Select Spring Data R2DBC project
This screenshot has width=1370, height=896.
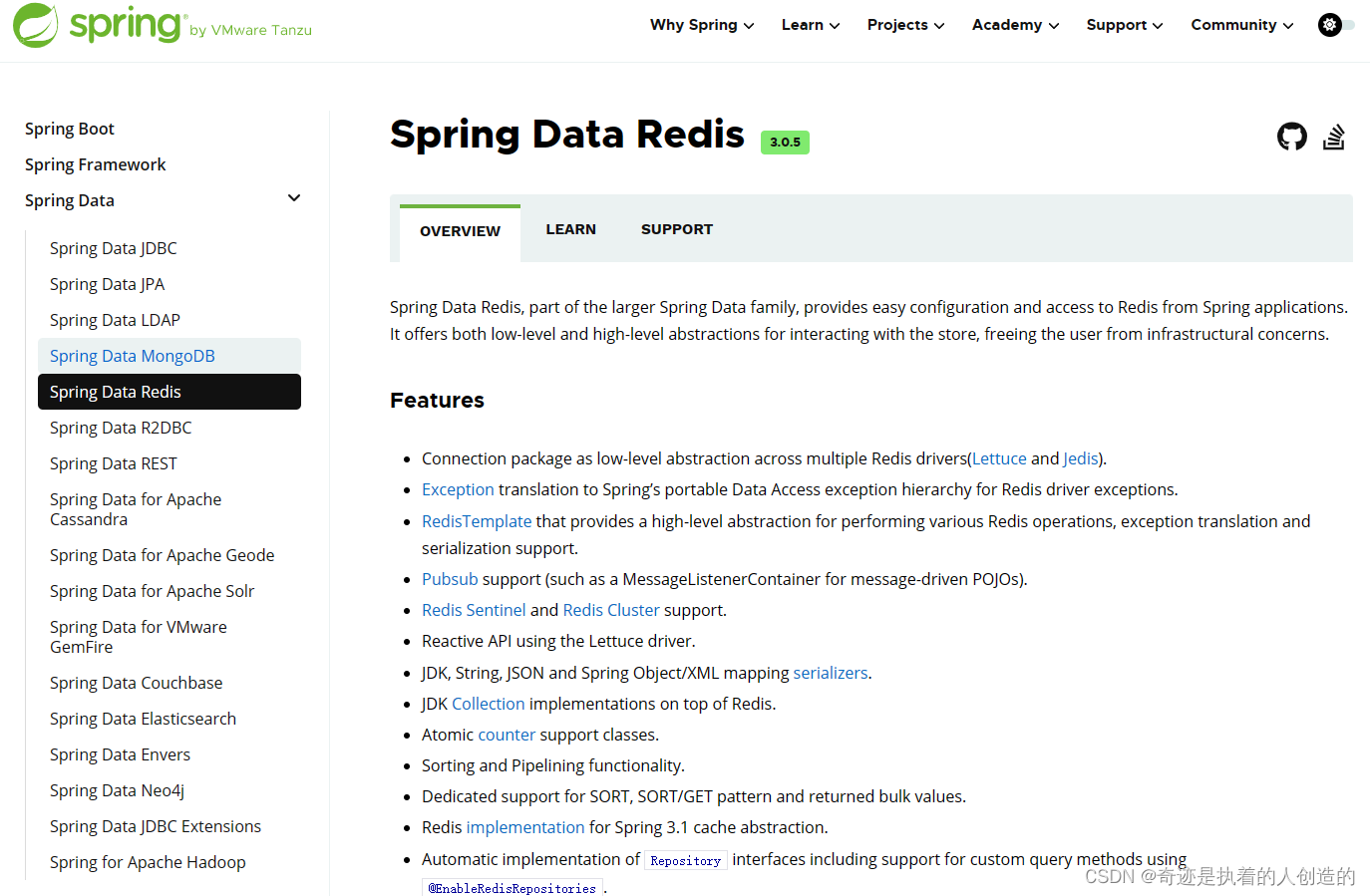[121, 428]
